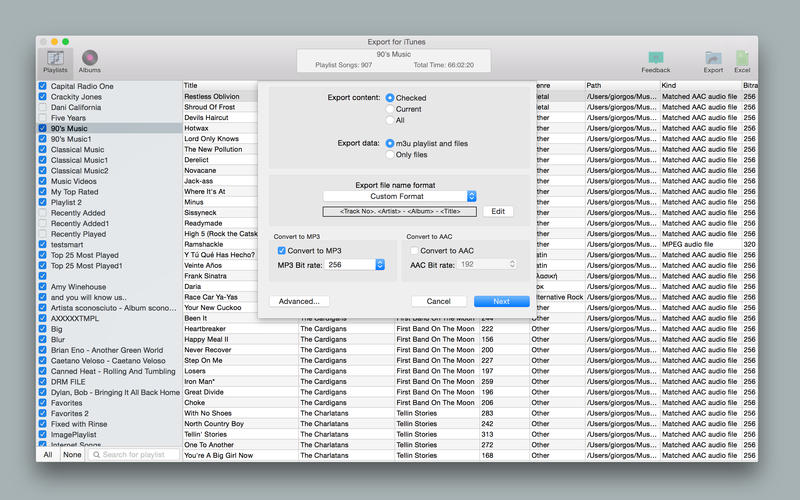Screen dimensions: 800x500
Task: Select the song Restless Oblivion
Action: 212,96
